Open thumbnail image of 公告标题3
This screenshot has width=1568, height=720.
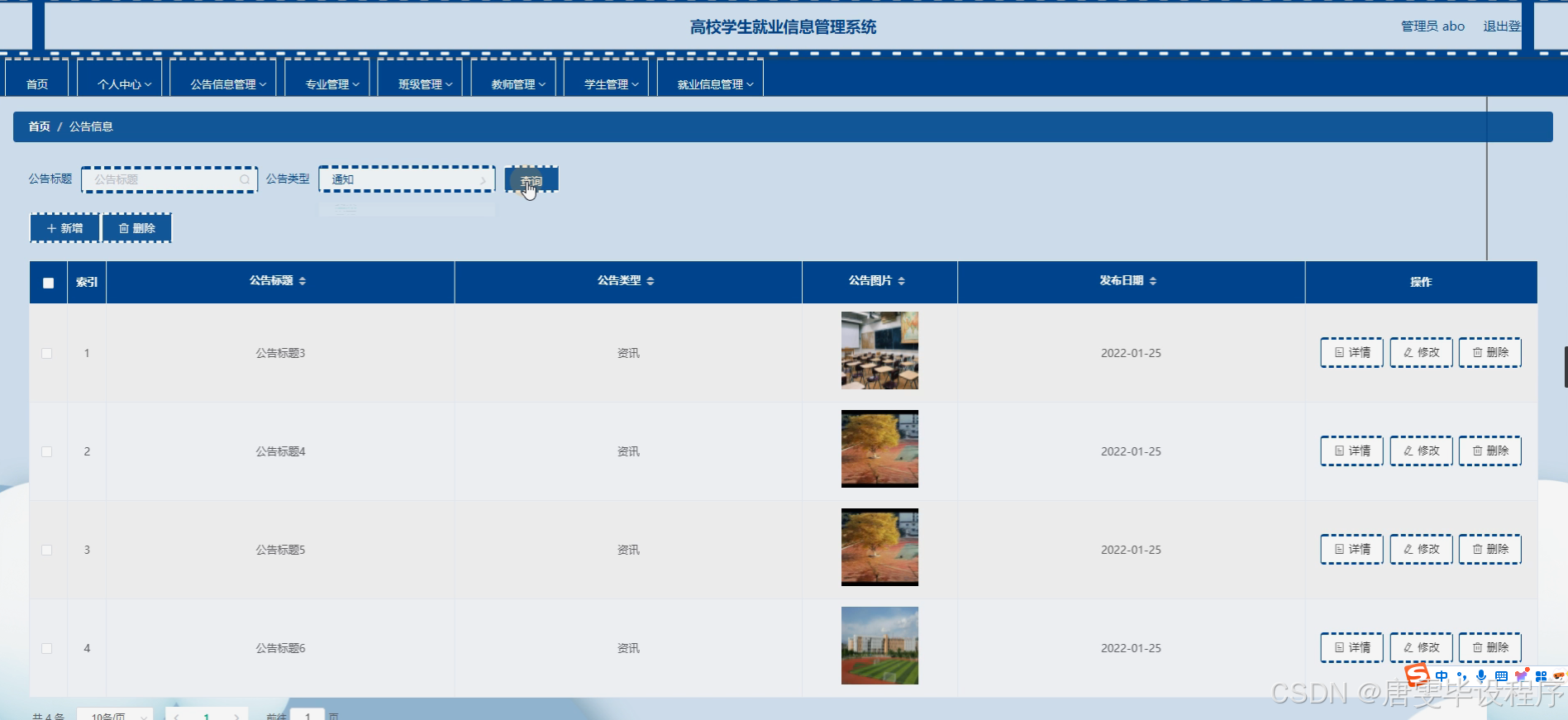tap(879, 350)
